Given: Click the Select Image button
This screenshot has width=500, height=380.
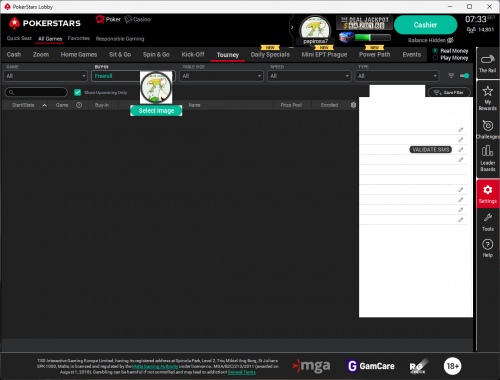Looking at the screenshot, I should (x=156, y=111).
